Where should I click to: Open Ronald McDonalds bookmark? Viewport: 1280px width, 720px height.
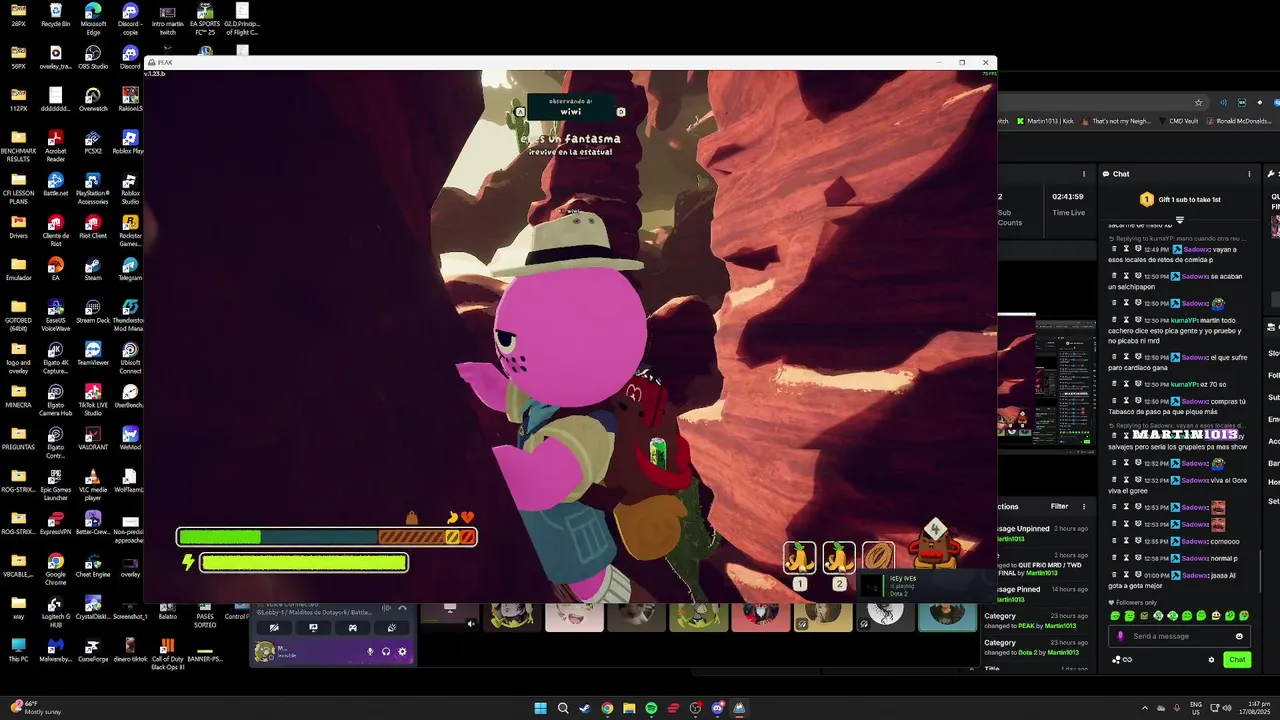1238,121
